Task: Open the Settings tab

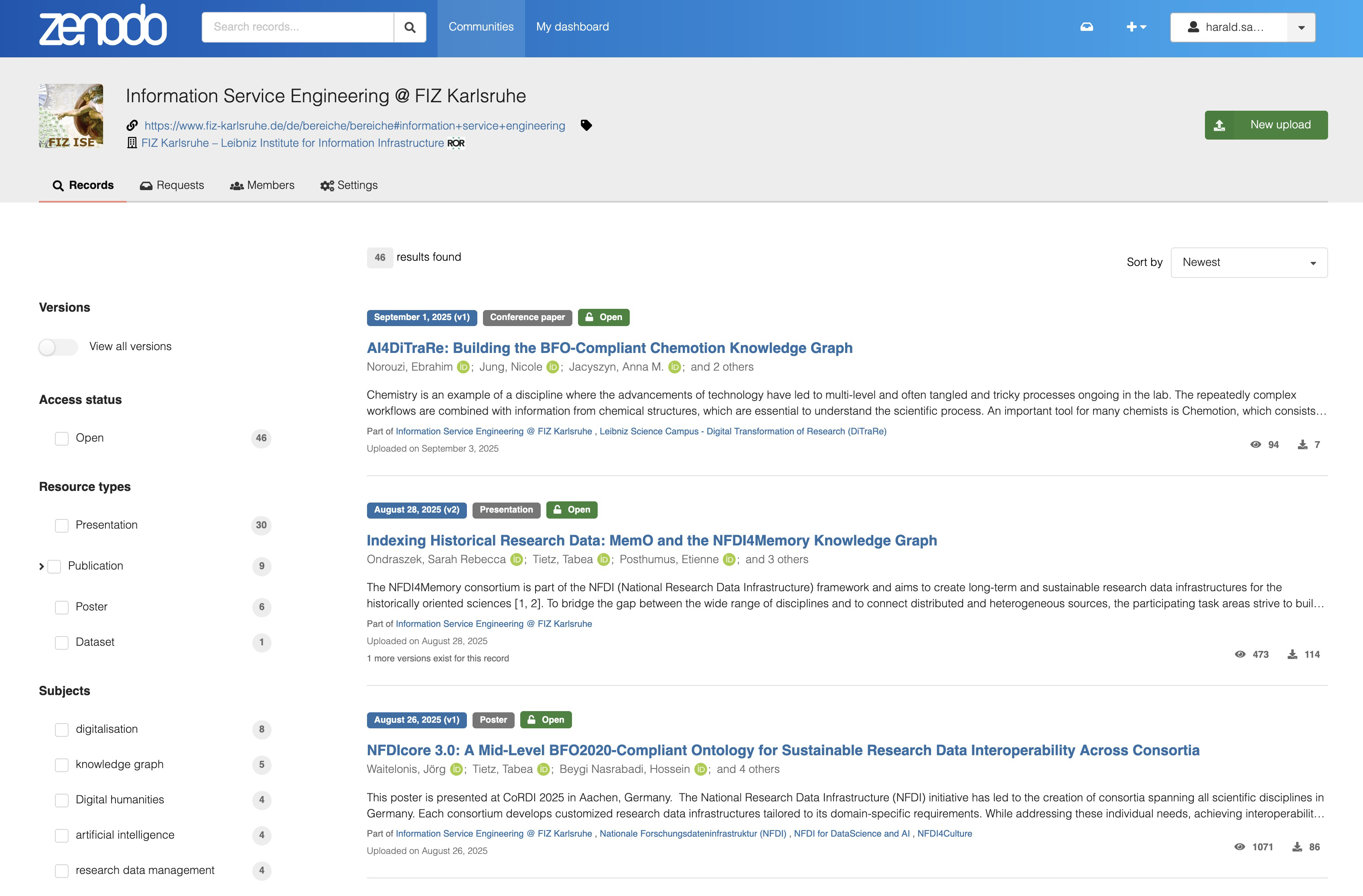Action: point(349,186)
